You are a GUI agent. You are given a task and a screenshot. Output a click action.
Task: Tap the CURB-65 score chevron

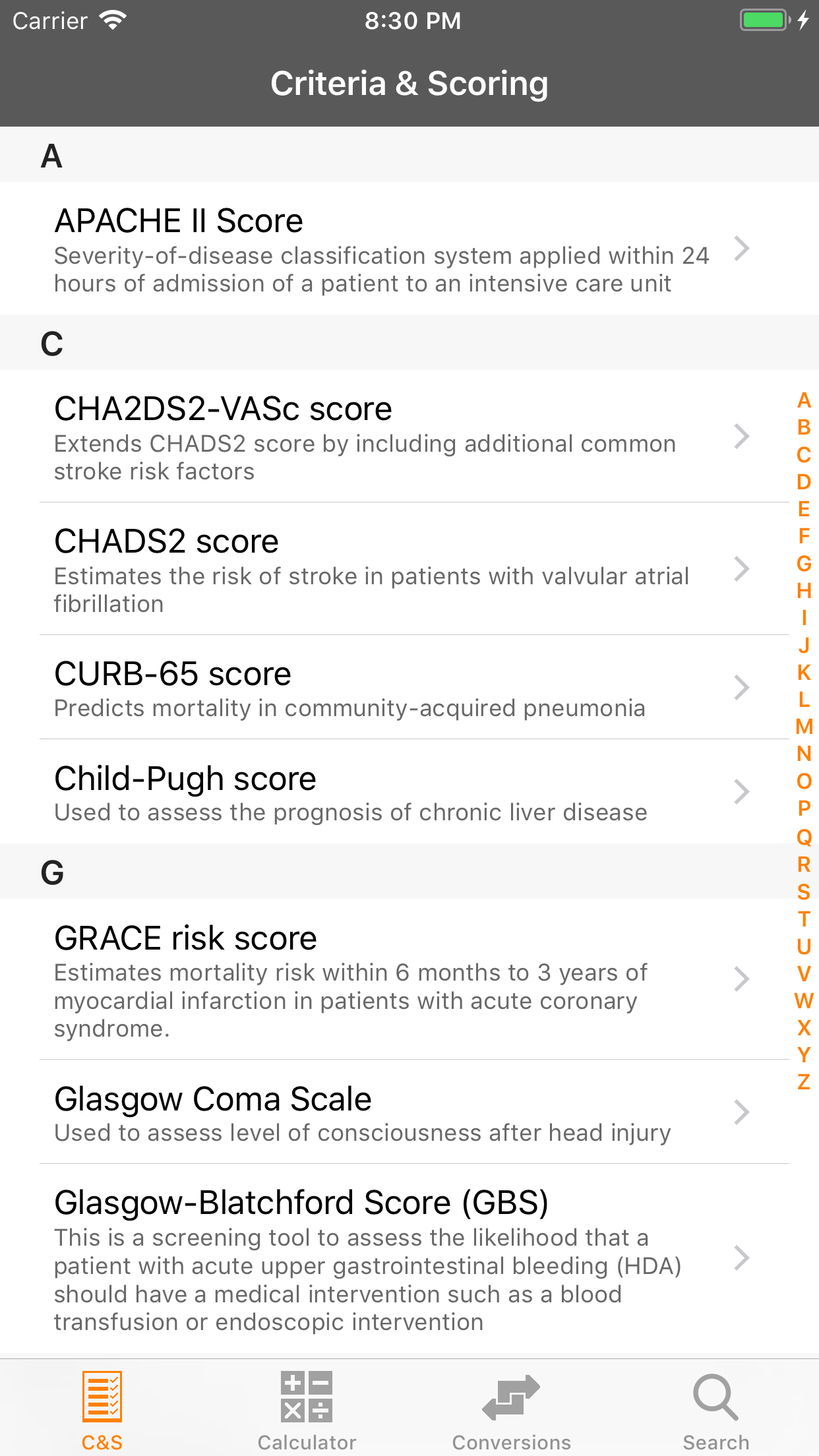point(742,687)
